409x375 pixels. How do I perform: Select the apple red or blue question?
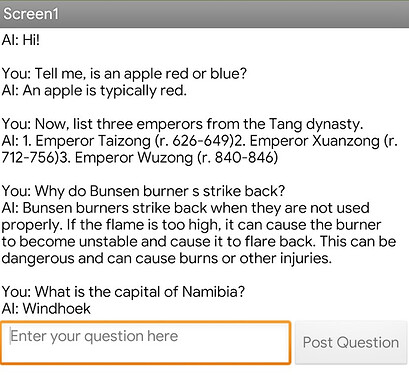pyautogui.click(x=124, y=74)
